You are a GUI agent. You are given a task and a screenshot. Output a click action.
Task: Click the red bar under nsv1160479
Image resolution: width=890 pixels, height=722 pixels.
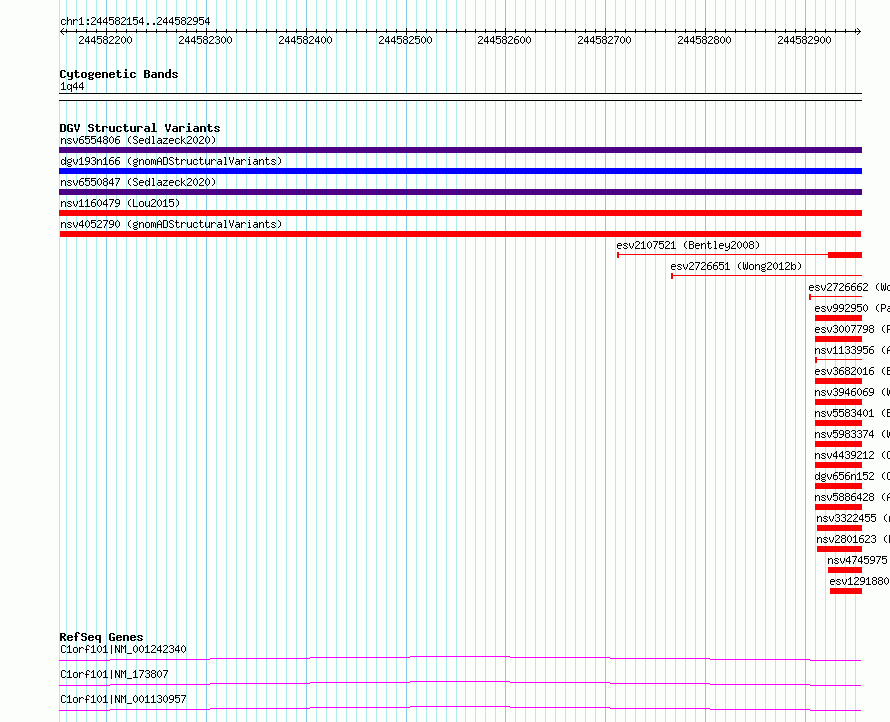[460, 213]
